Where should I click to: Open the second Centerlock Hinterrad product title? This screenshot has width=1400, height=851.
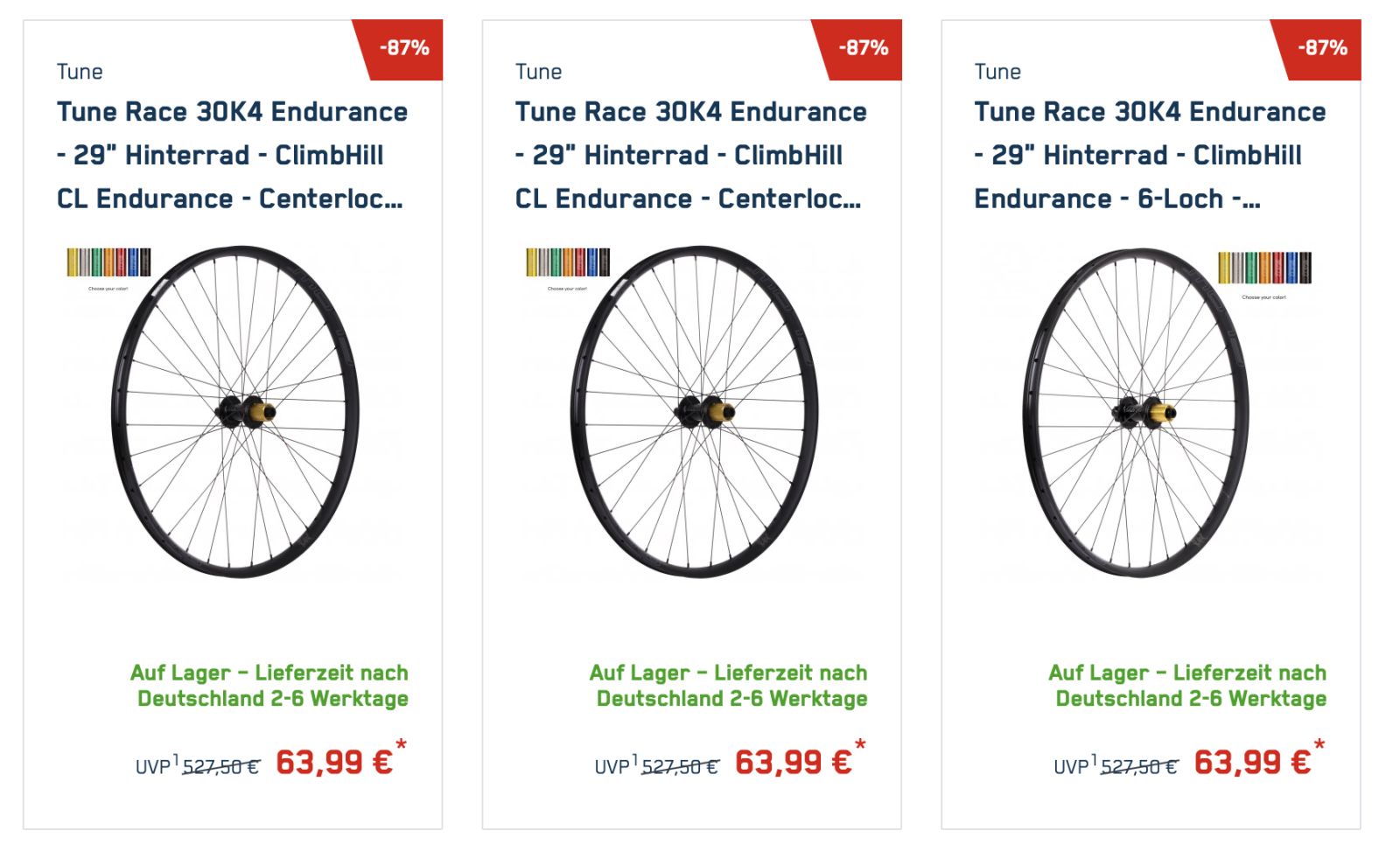click(x=690, y=156)
